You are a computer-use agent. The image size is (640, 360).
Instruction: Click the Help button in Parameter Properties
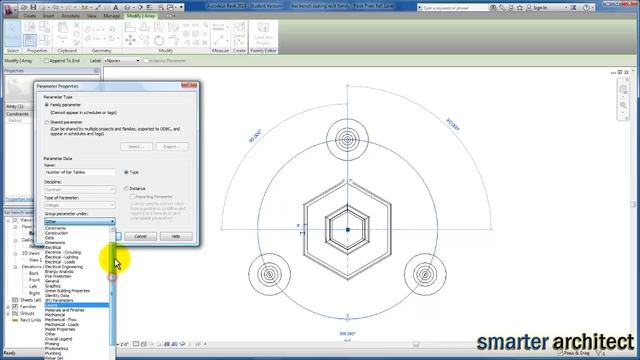coord(176,236)
